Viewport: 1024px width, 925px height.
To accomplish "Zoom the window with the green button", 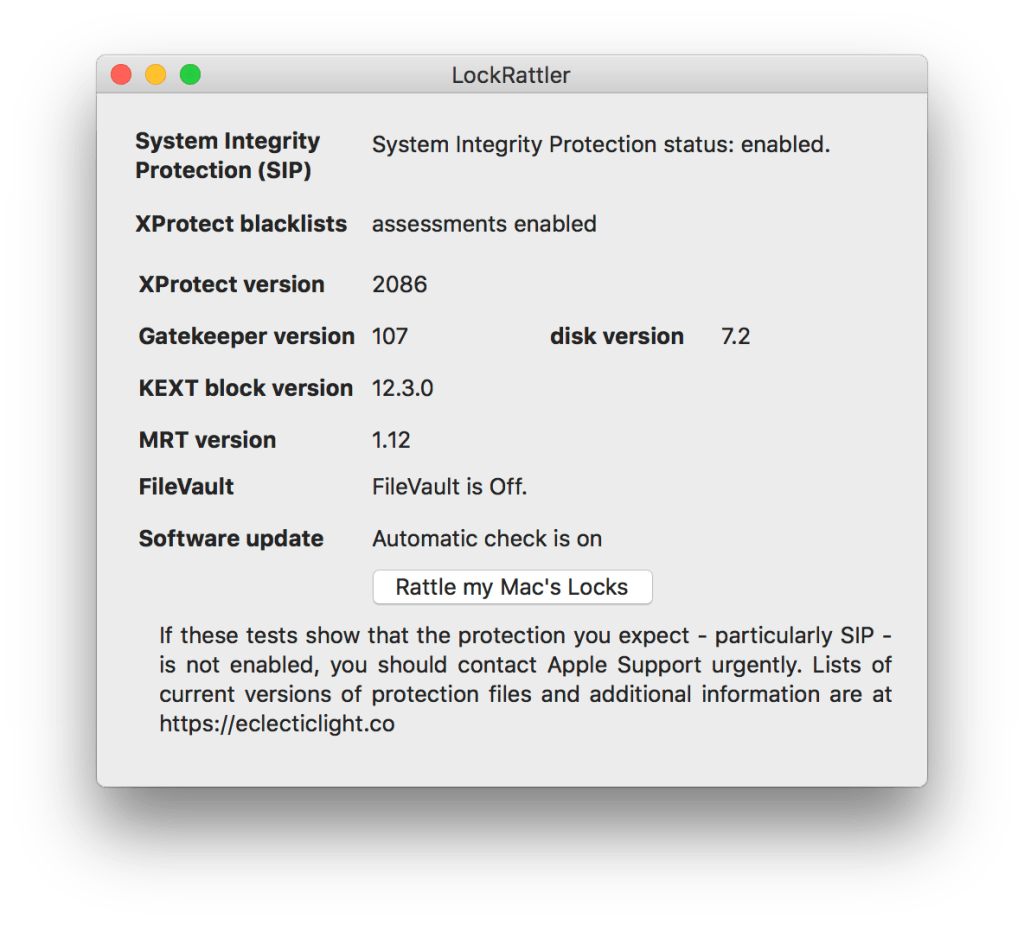I will coord(189,75).
